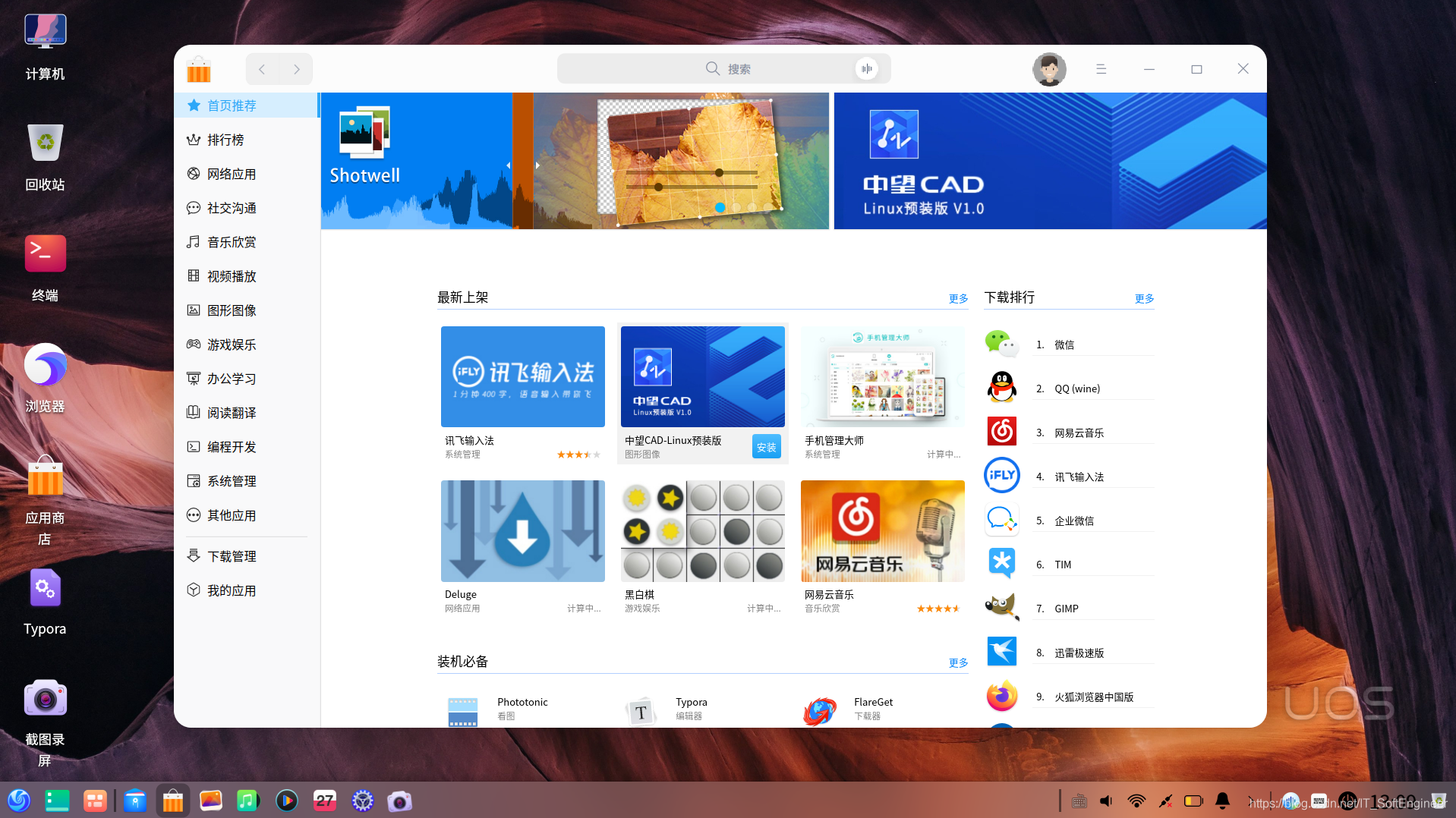Open 浏览器 desktop icon
Image resolution: width=1456 pixels, height=818 pixels.
pos(45,379)
